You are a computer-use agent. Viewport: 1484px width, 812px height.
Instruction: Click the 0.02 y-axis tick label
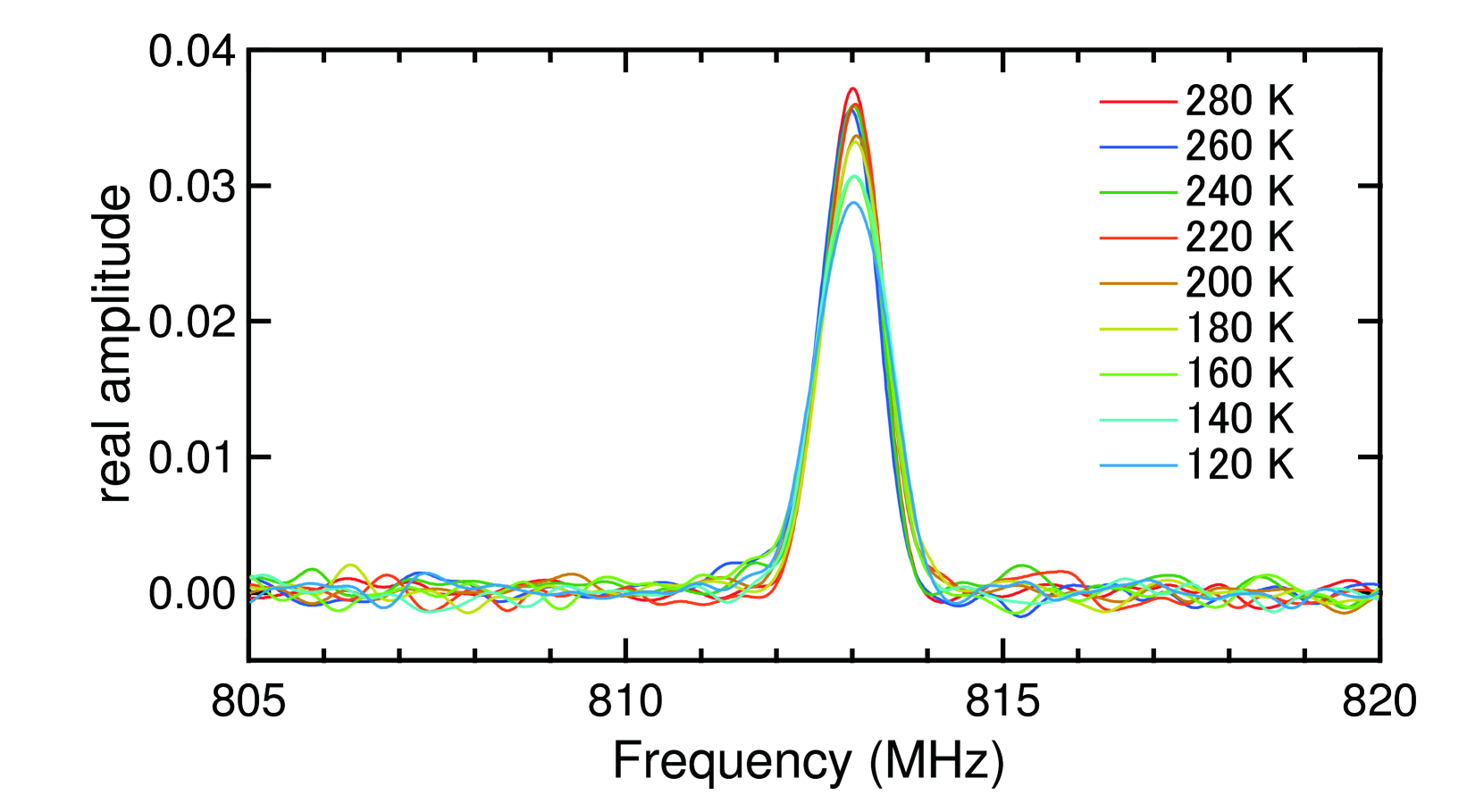(192, 322)
